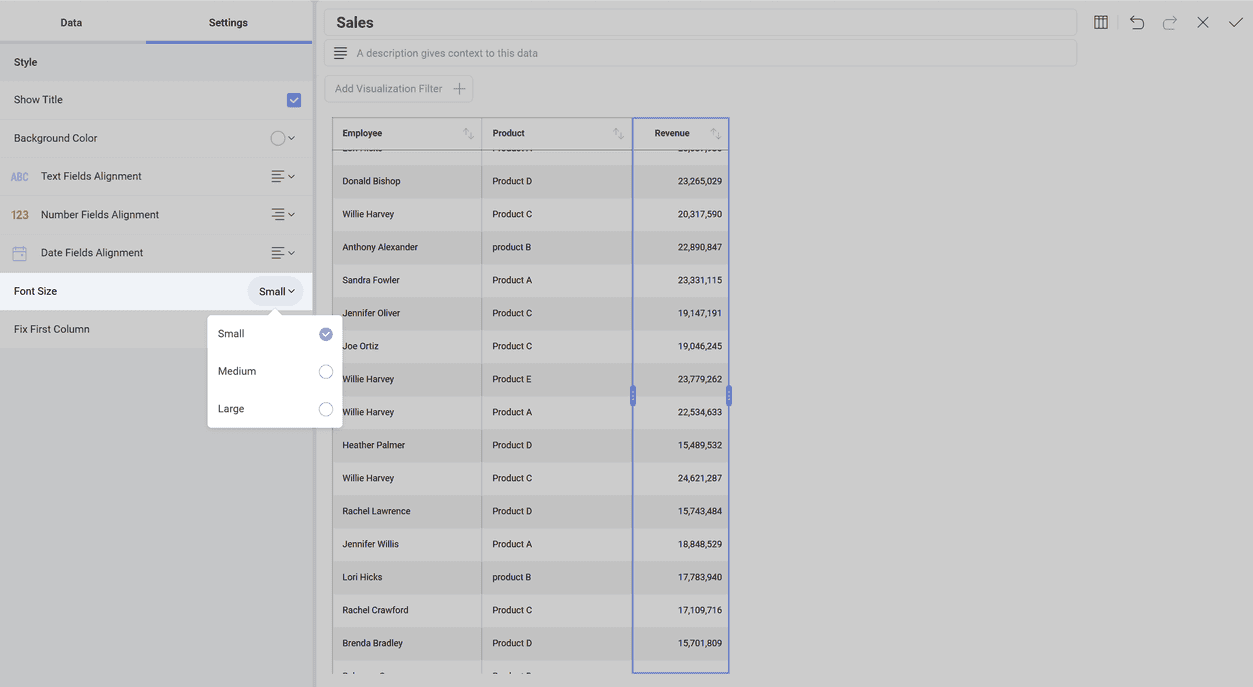1253x687 pixels.
Task: Click the Jennifer Oliver cell
Action: click(x=407, y=313)
